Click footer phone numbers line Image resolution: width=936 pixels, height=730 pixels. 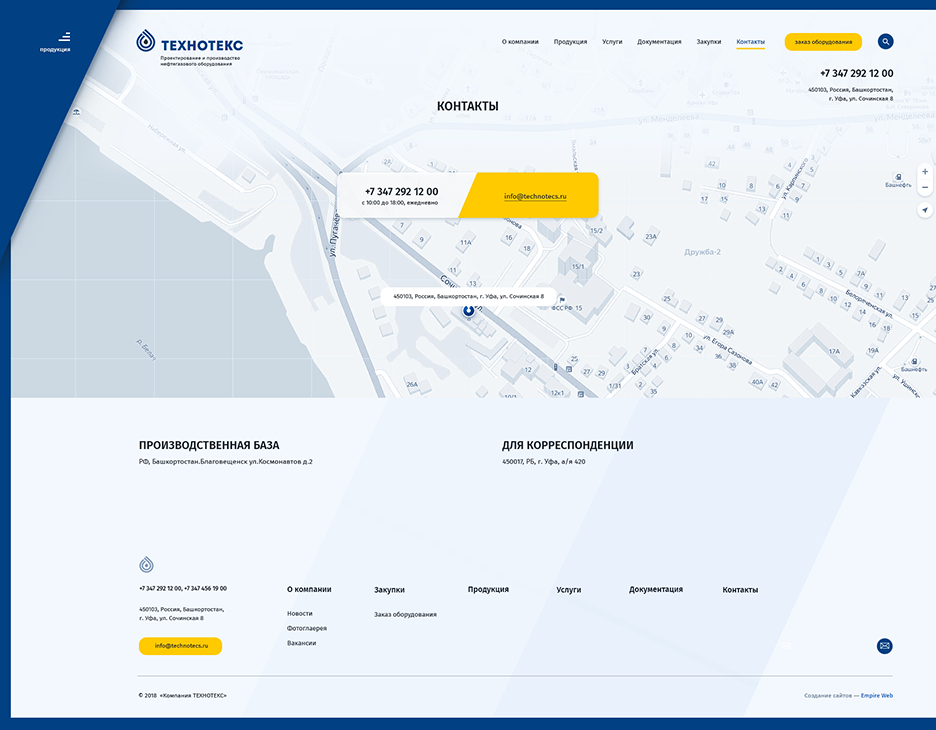tap(183, 589)
